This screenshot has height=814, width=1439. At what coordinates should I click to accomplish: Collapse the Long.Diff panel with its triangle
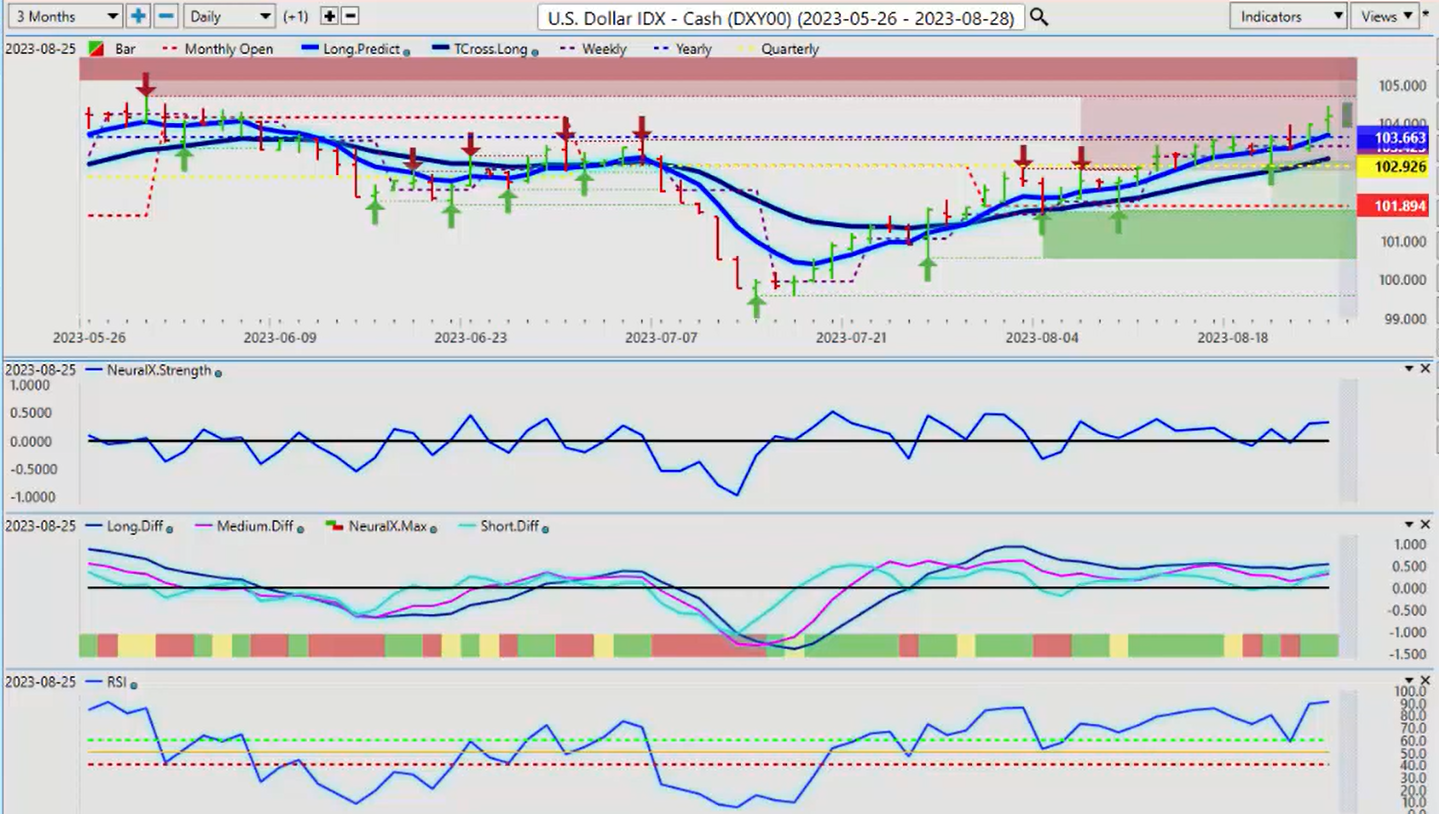[1408, 525]
